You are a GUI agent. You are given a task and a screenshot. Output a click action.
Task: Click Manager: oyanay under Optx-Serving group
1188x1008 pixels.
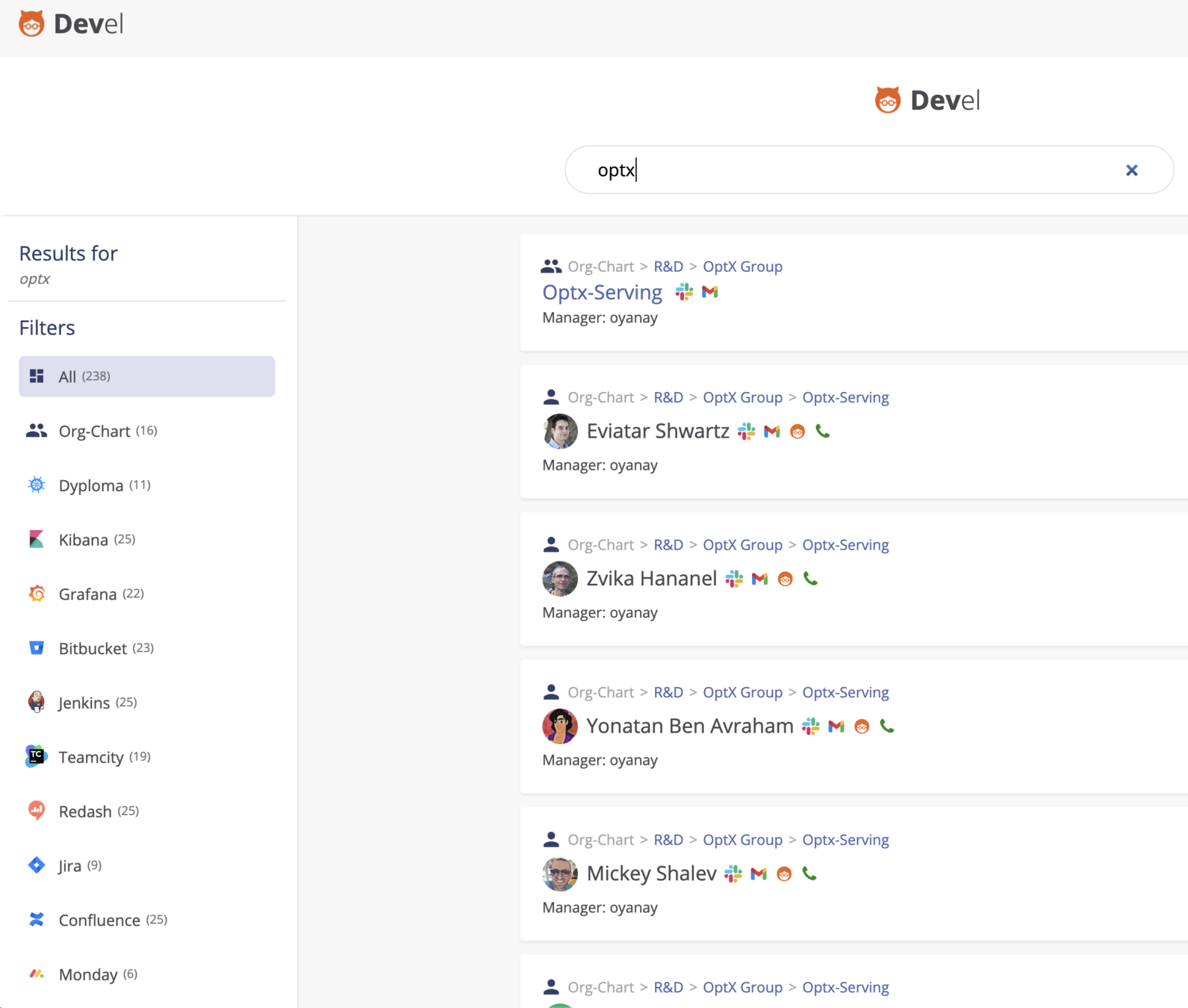(x=600, y=318)
